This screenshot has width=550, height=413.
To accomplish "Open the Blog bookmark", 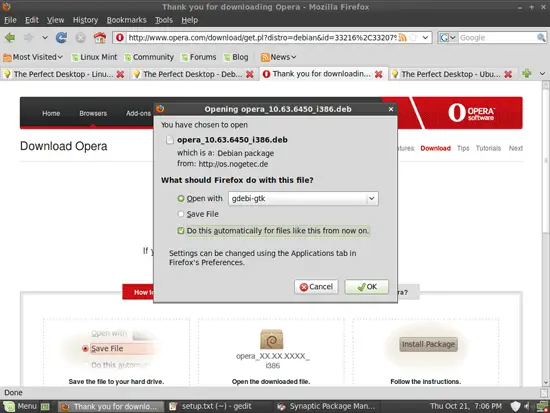I will (x=236, y=57).
